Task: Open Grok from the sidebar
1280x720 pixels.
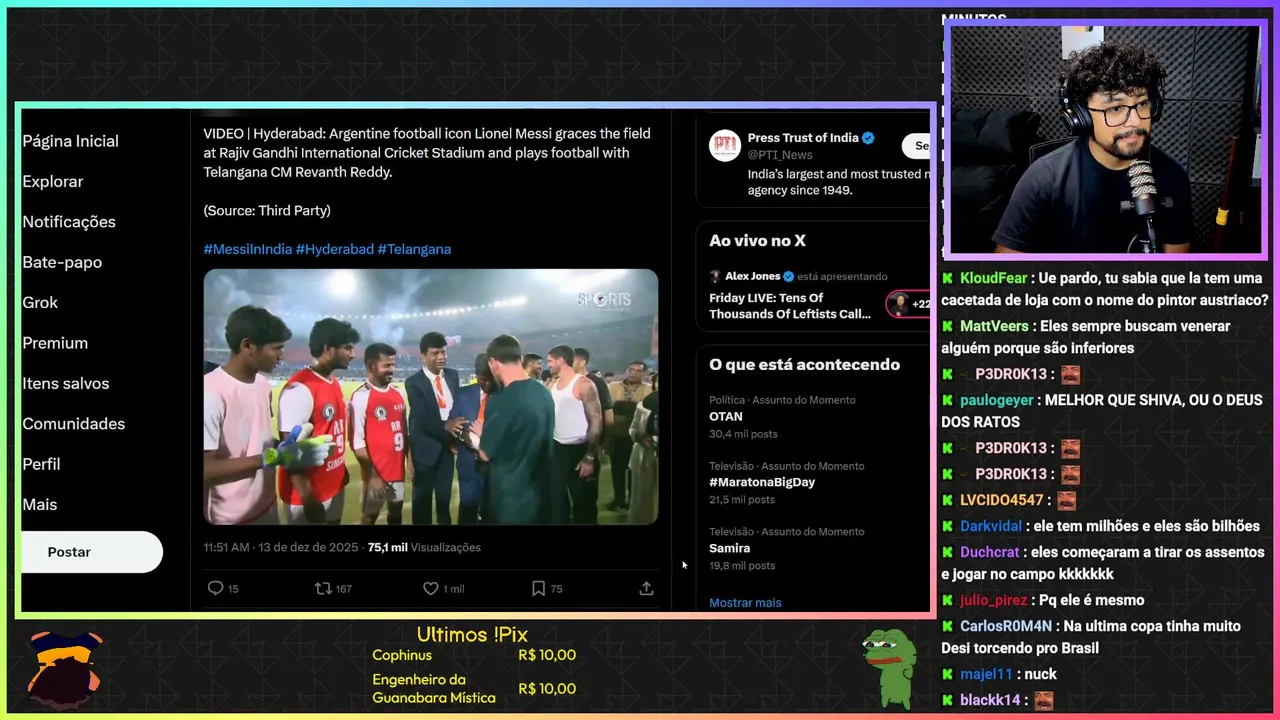Action: point(40,303)
